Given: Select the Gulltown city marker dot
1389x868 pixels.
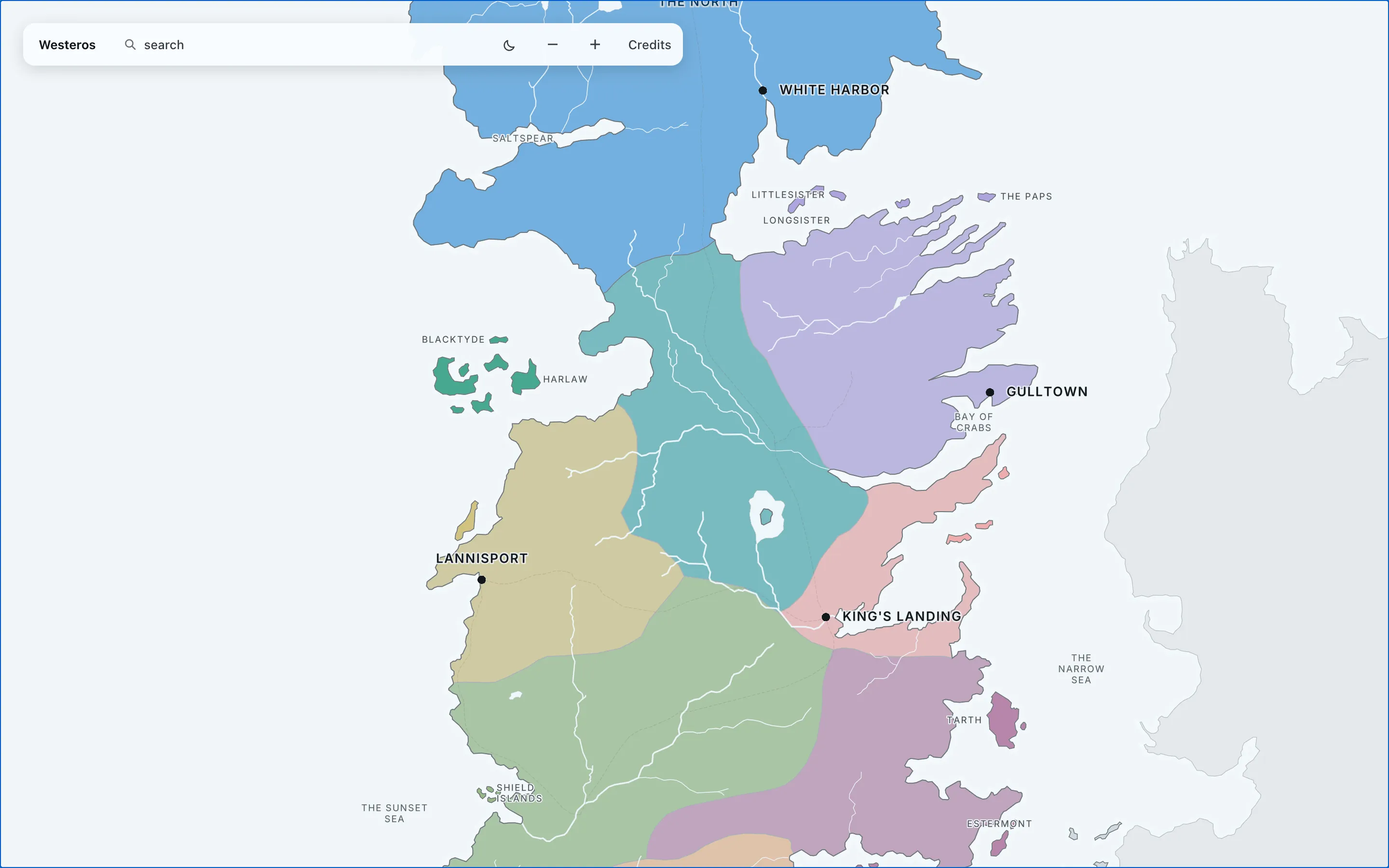Looking at the screenshot, I should coord(990,392).
